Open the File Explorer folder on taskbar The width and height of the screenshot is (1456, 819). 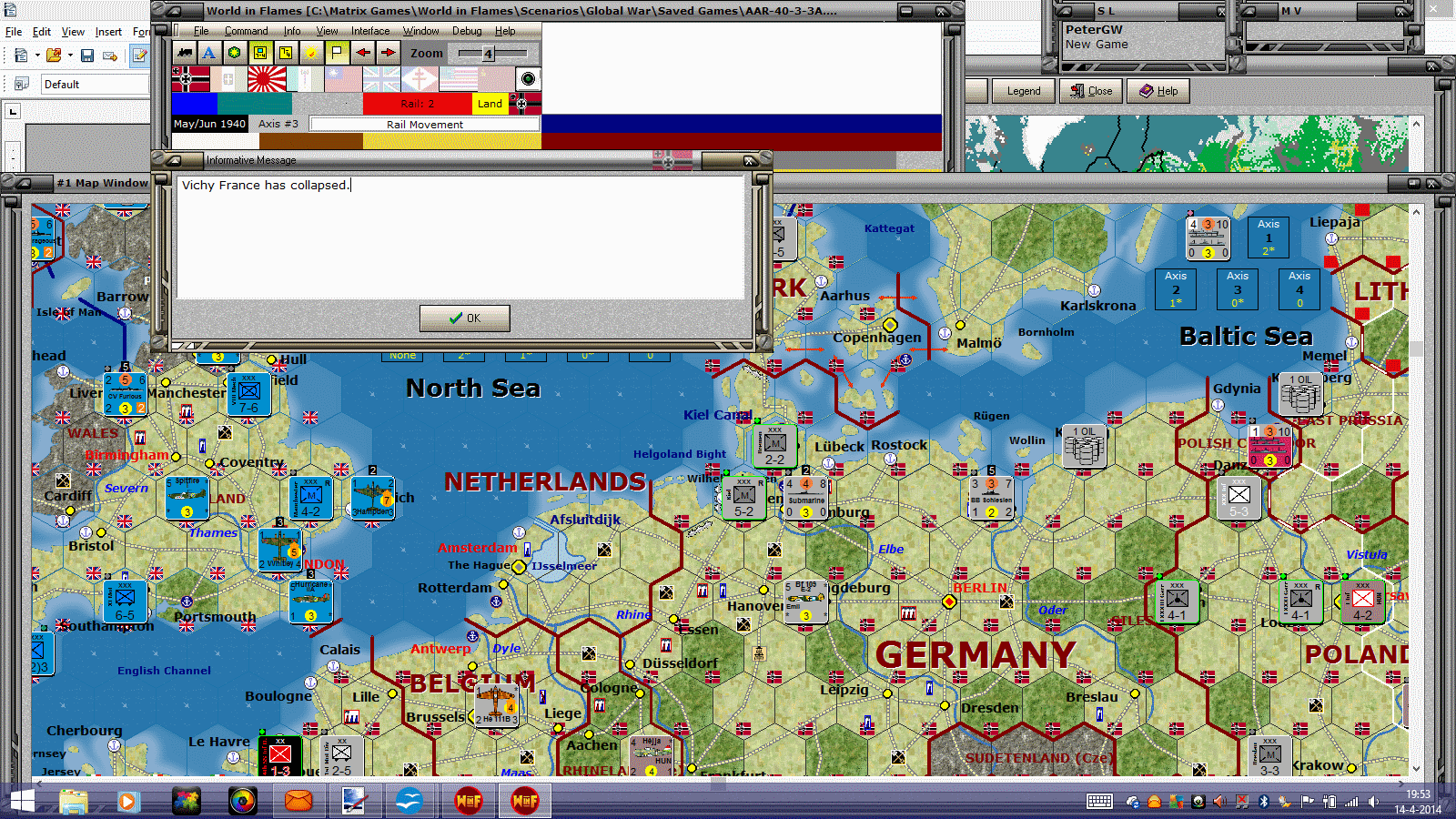click(x=74, y=801)
